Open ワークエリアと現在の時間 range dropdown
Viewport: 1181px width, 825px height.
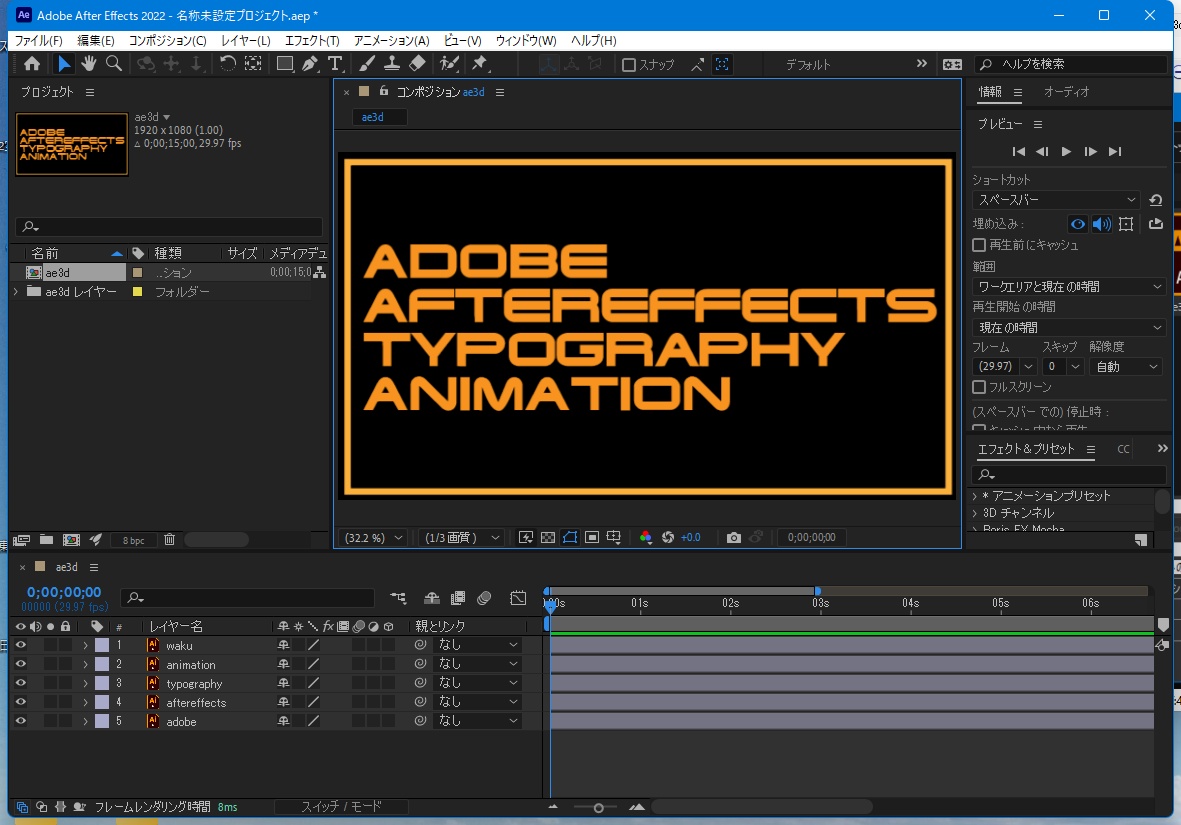coord(1069,286)
